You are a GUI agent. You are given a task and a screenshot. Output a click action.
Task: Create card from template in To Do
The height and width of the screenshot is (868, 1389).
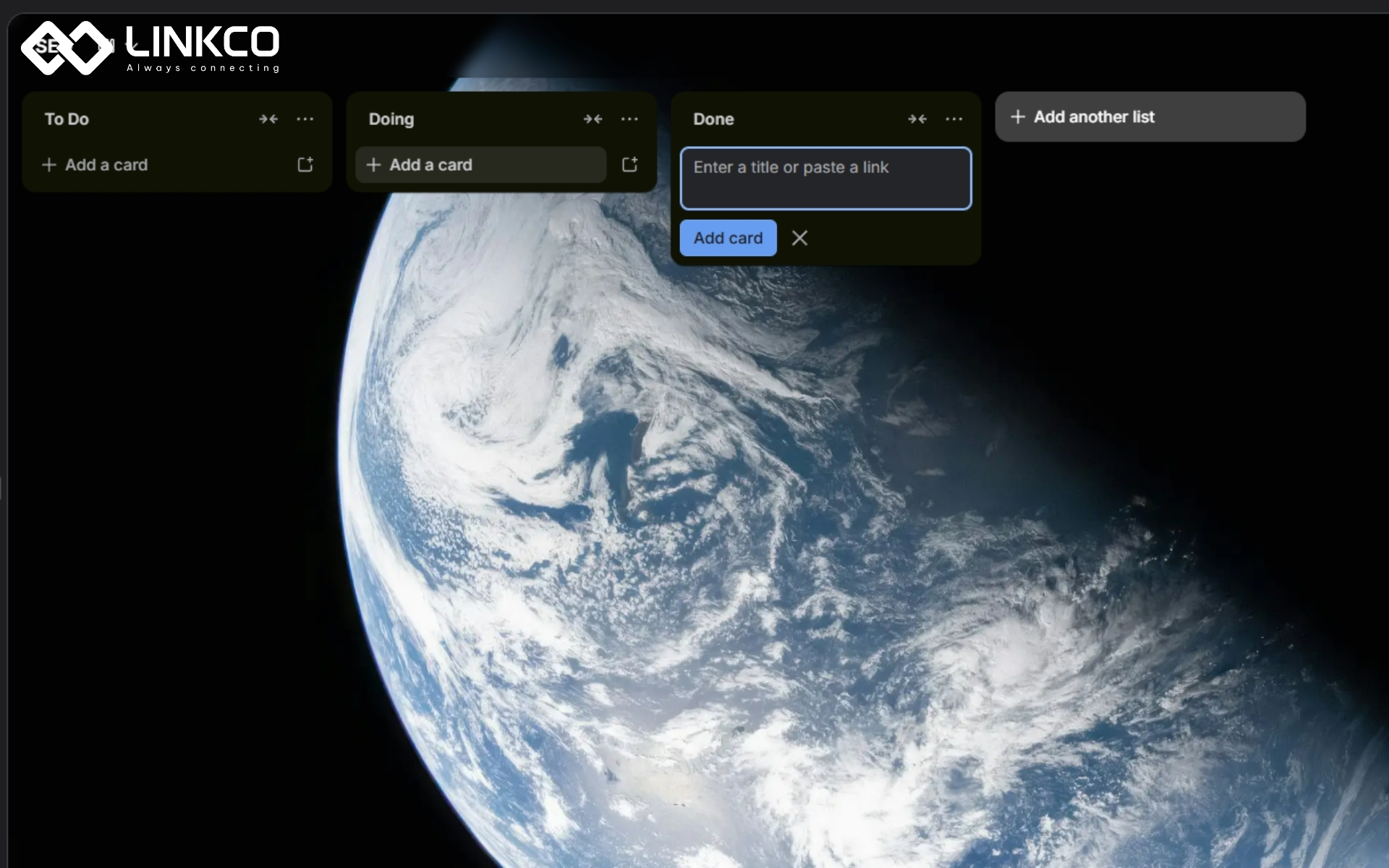coord(305,165)
